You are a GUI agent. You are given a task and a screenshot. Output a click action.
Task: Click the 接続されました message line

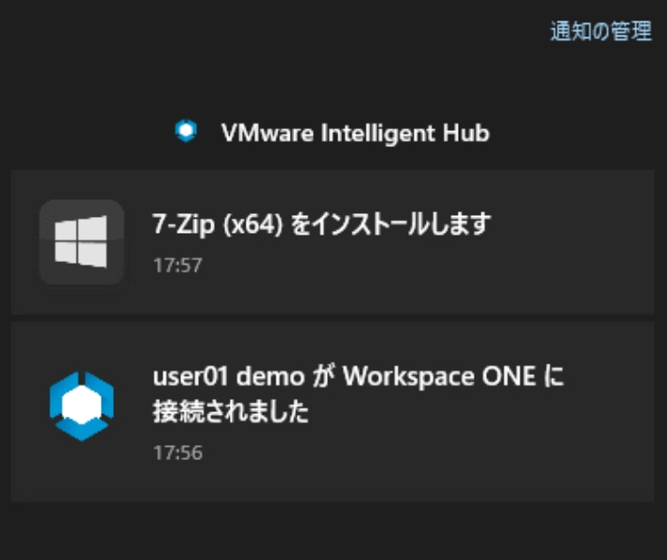pyautogui.click(x=231, y=411)
